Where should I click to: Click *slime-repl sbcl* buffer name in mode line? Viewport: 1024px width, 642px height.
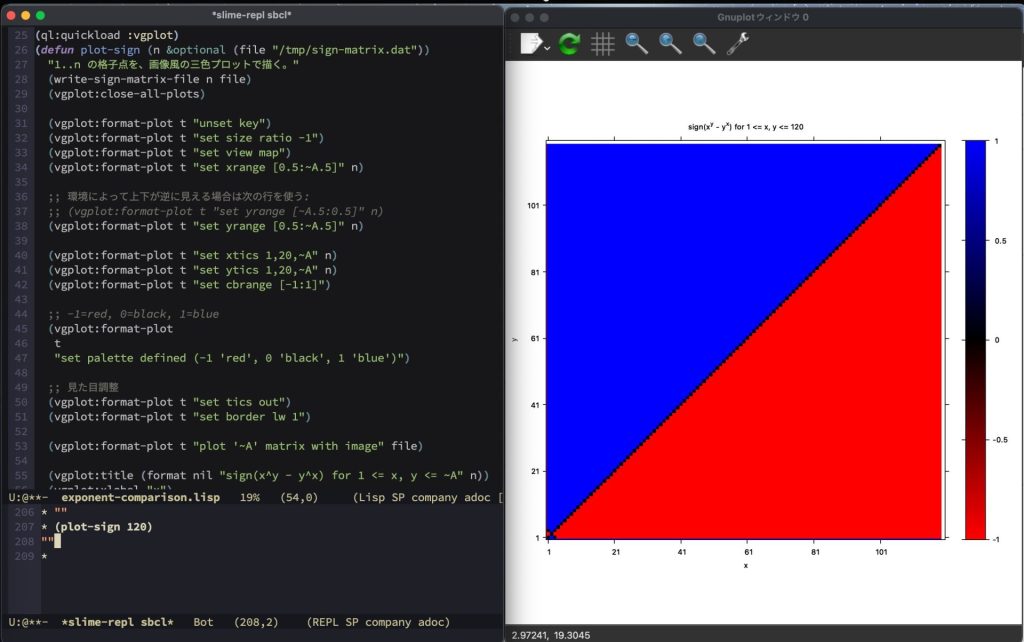[x=118, y=622]
